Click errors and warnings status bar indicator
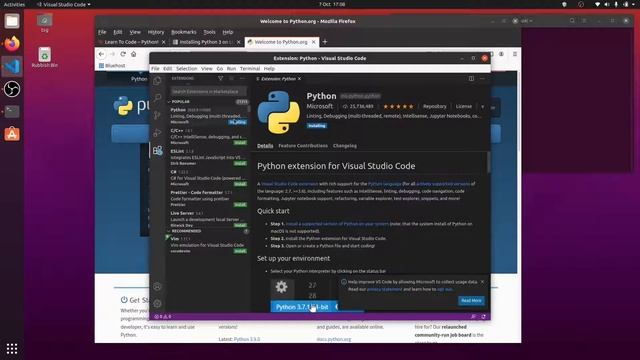Screen dimensions: 640x360 (x=162, y=316)
